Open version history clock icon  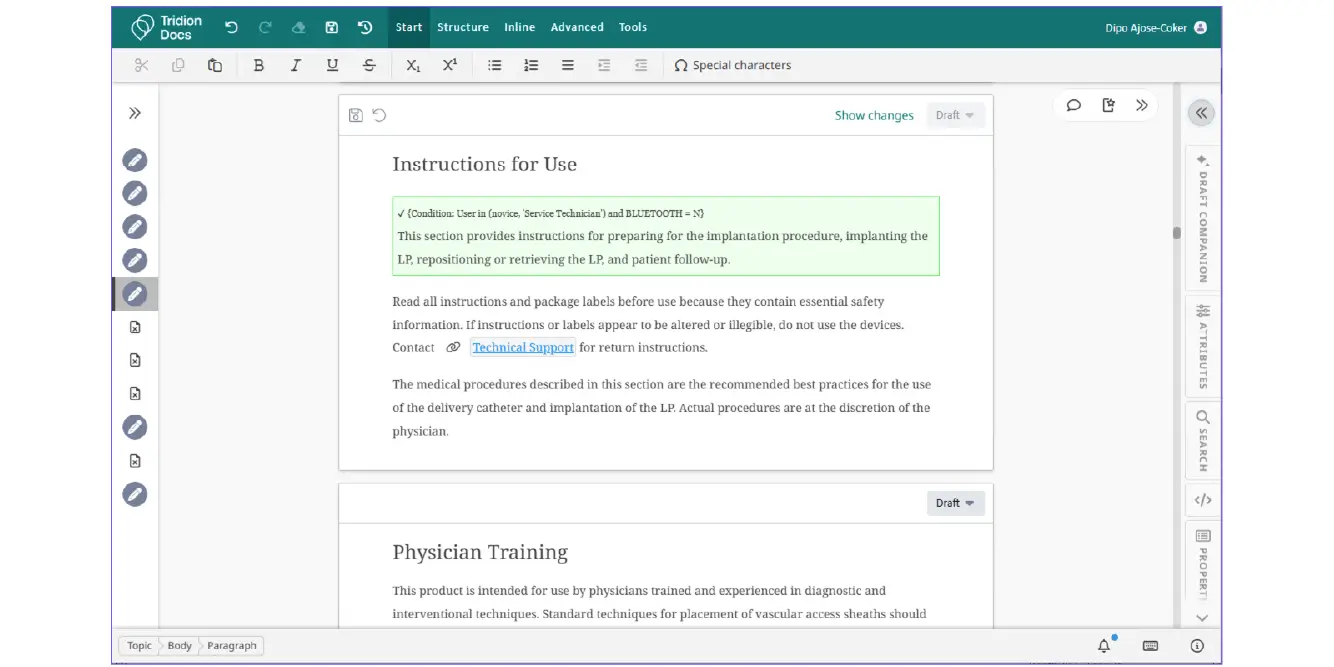pos(365,27)
